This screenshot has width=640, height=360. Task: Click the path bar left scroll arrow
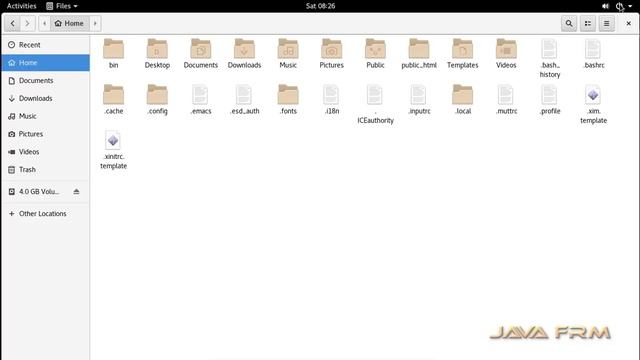click(44, 24)
